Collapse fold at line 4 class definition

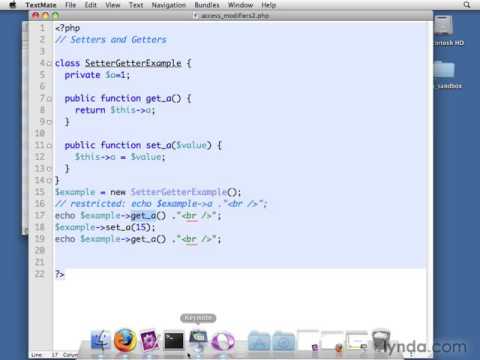pos(50,63)
